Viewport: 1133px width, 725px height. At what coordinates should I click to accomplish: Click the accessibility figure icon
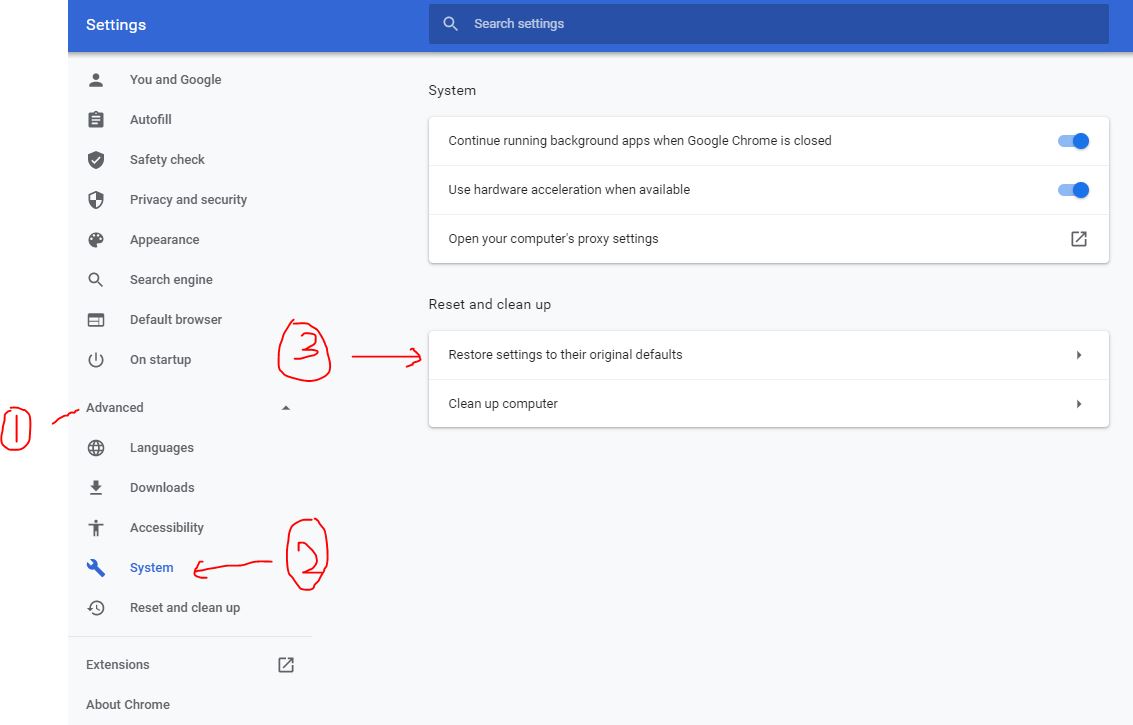(95, 528)
